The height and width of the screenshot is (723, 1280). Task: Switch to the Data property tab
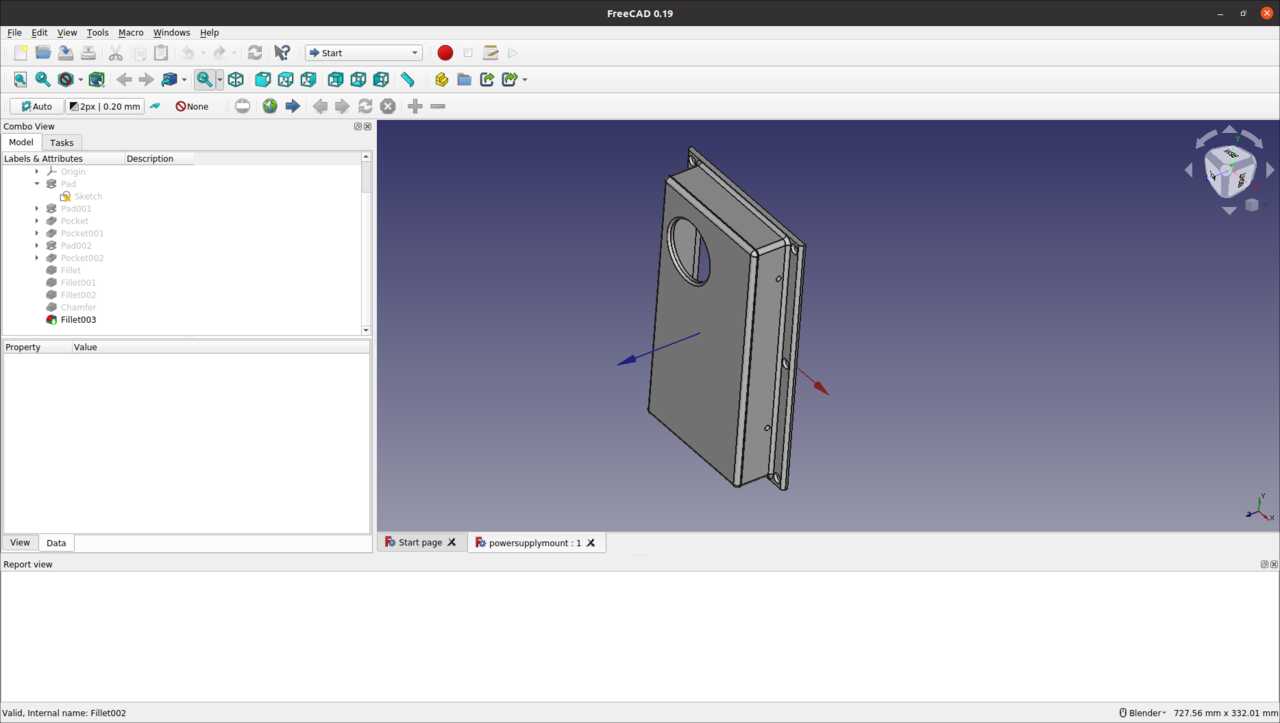tap(56, 543)
